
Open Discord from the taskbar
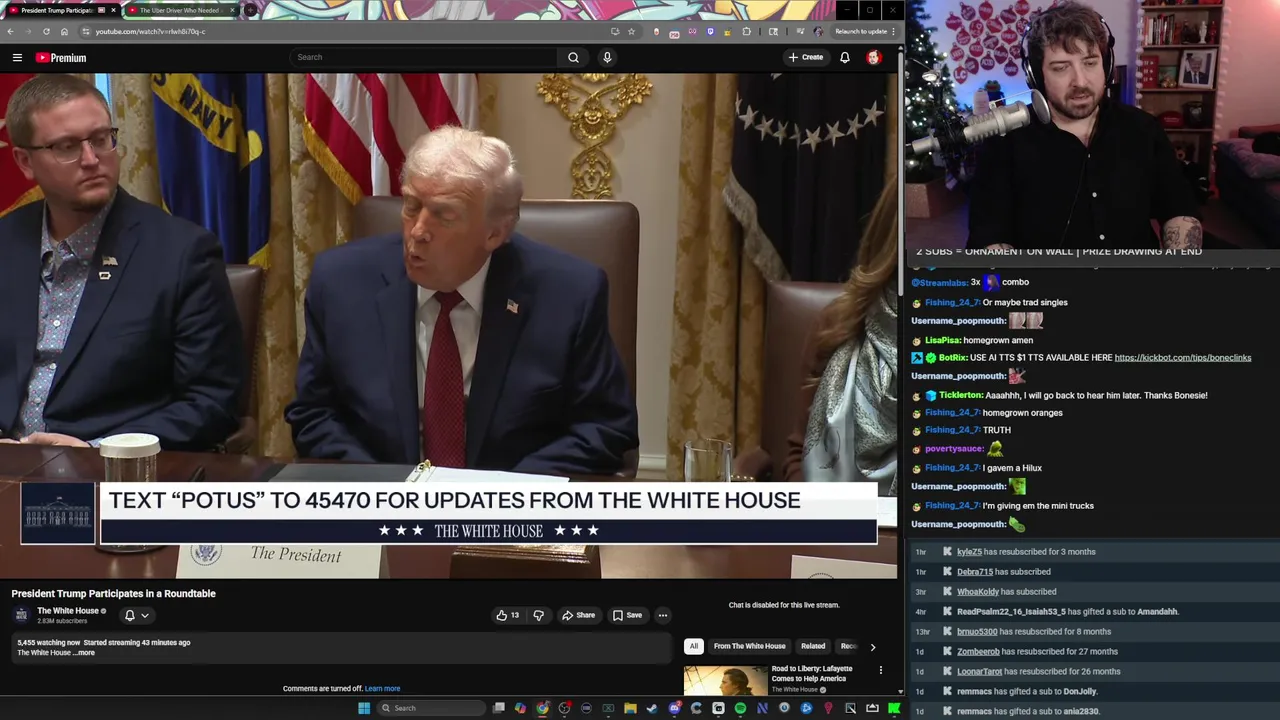675,708
